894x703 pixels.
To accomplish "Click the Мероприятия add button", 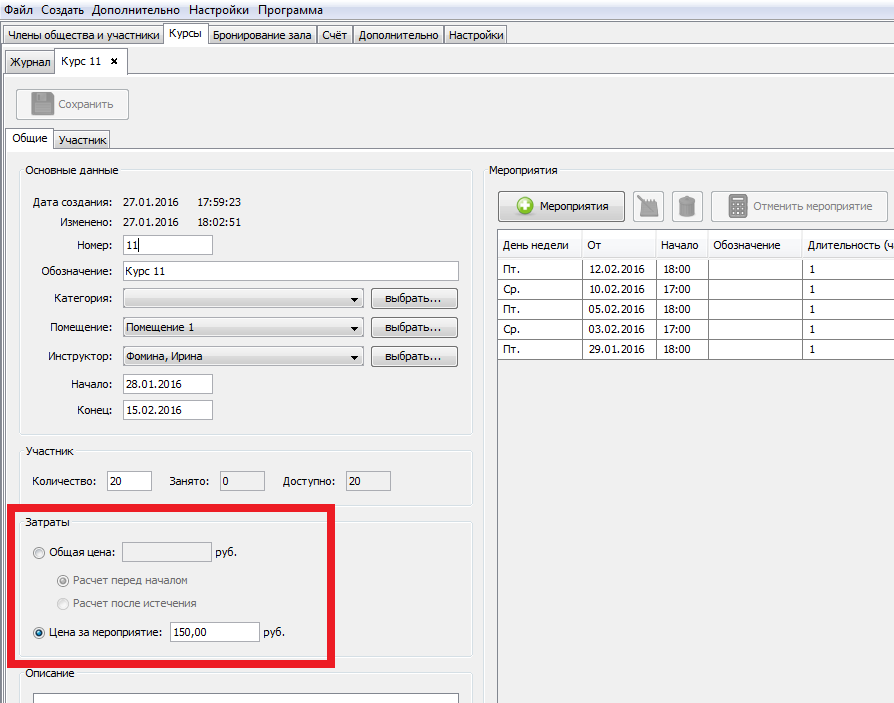I will click(x=562, y=206).
